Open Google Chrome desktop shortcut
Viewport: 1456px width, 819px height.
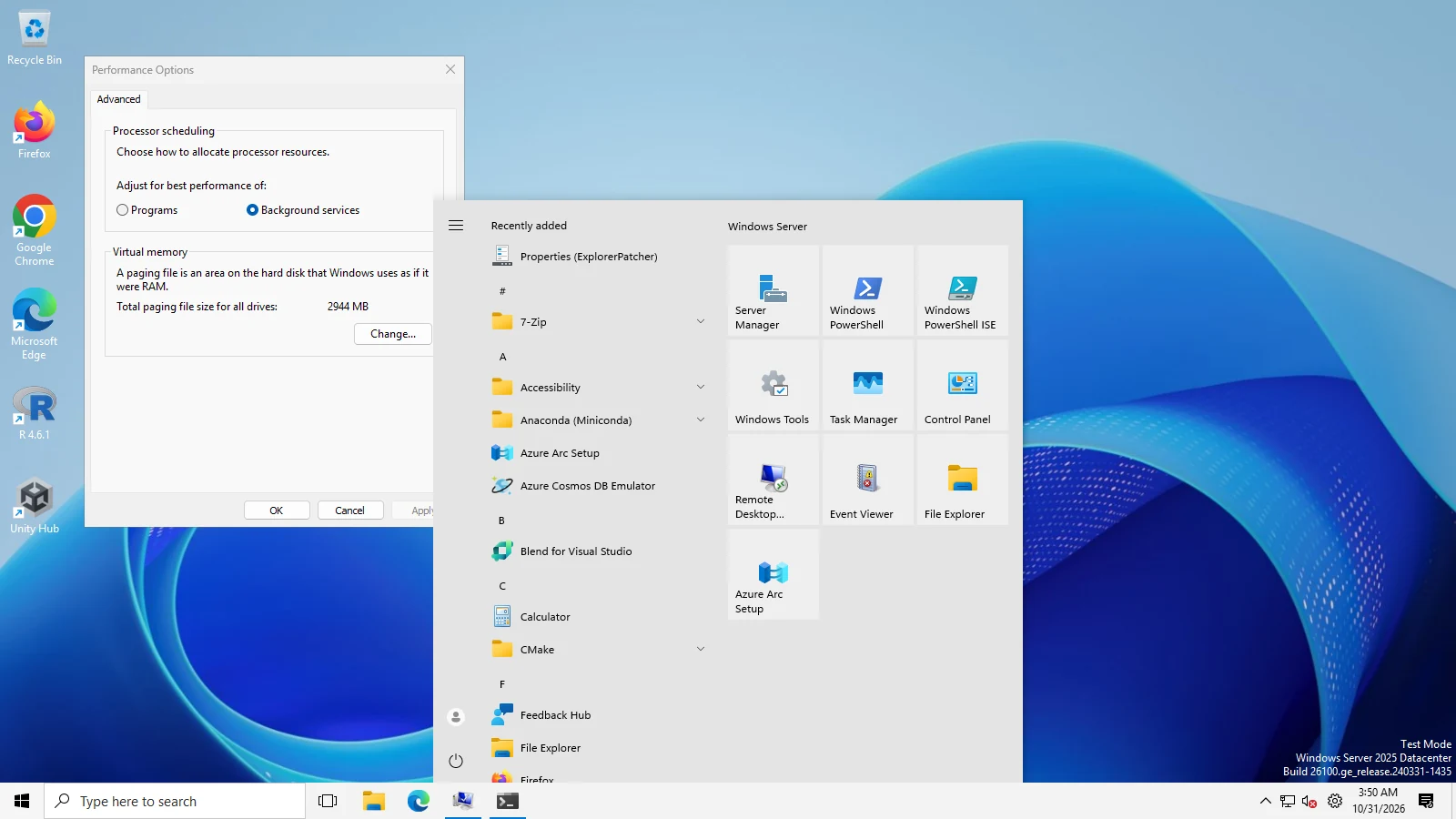[x=35, y=231]
